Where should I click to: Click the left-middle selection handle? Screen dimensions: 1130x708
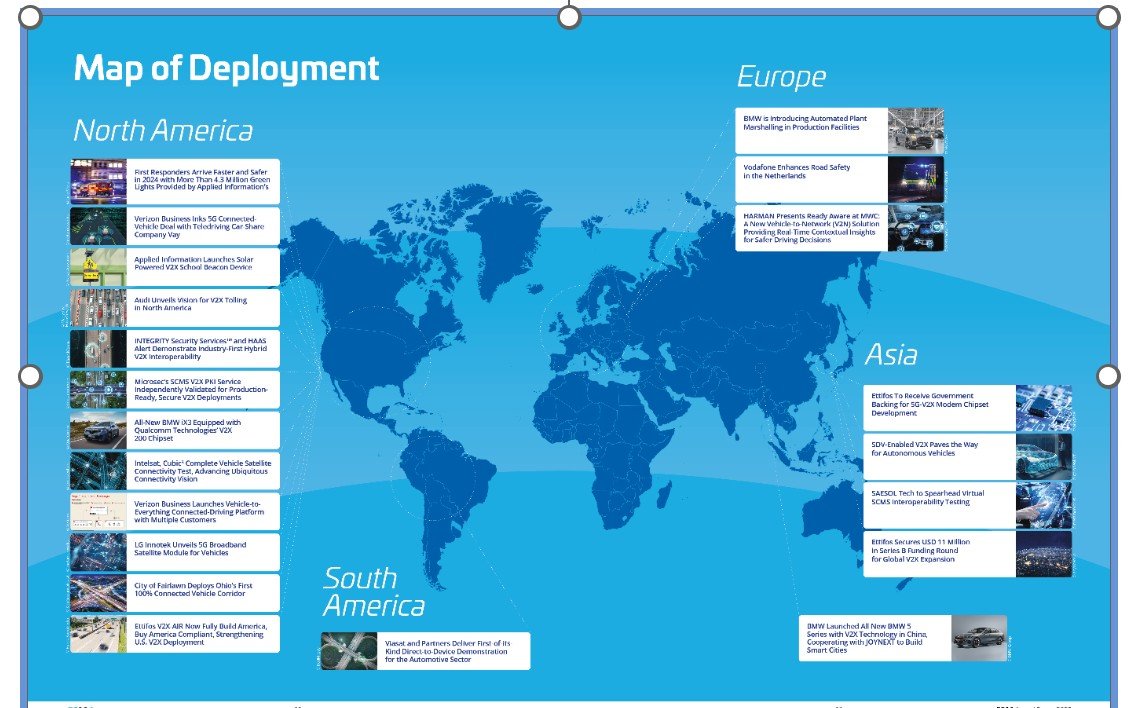click(x=30, y=376)
